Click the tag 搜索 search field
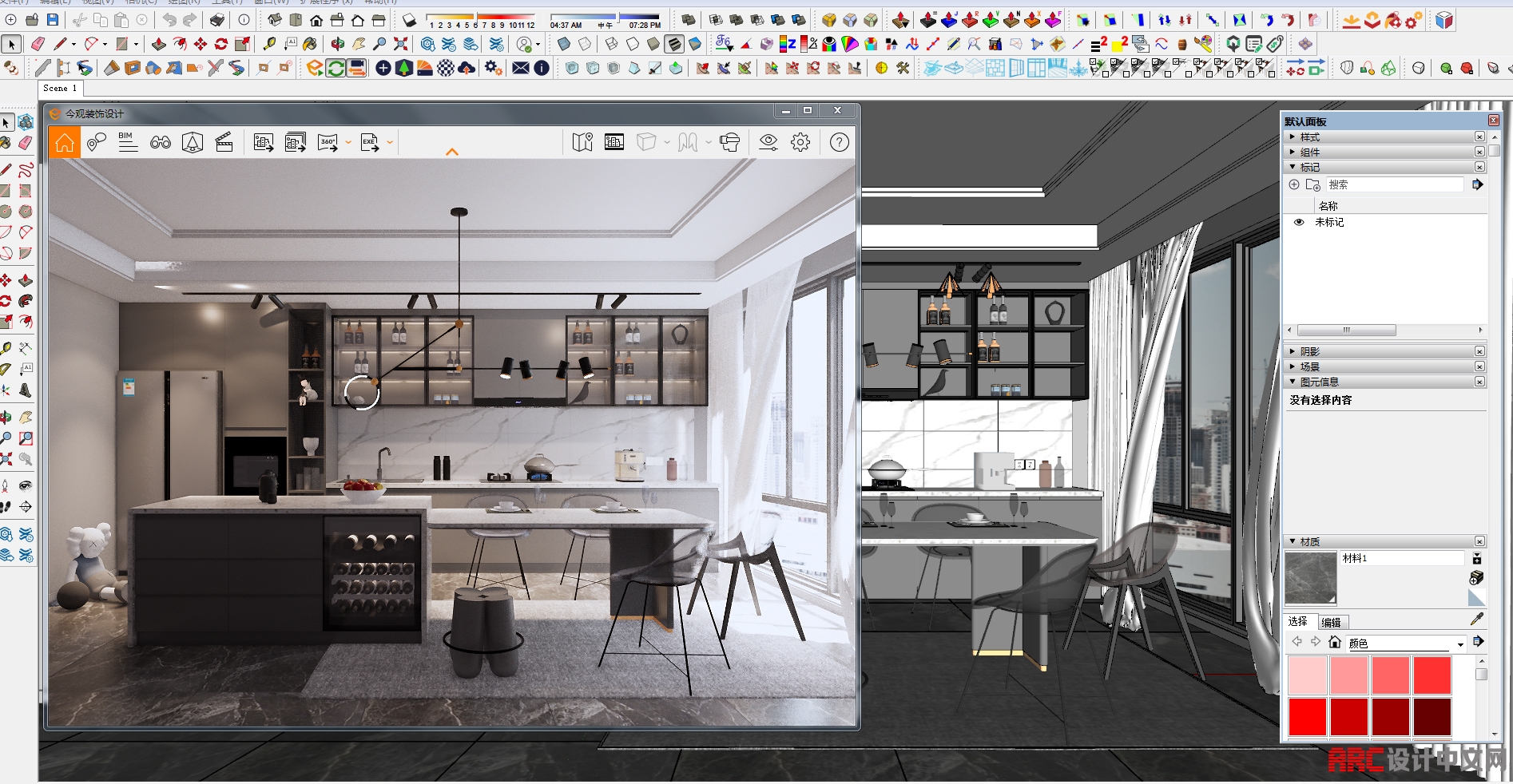The height and width of the screenshot is (784, 1513). pyautogui.click(x=1393, y=184)
